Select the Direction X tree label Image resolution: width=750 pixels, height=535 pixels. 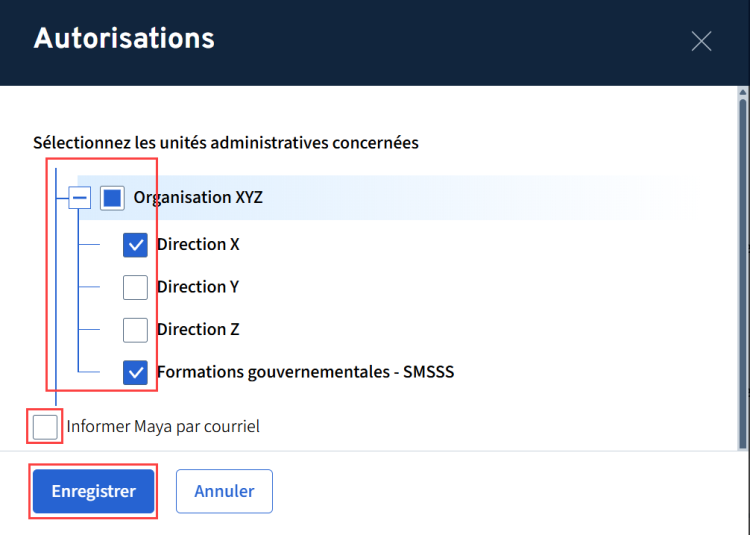[x=198, y=245]
